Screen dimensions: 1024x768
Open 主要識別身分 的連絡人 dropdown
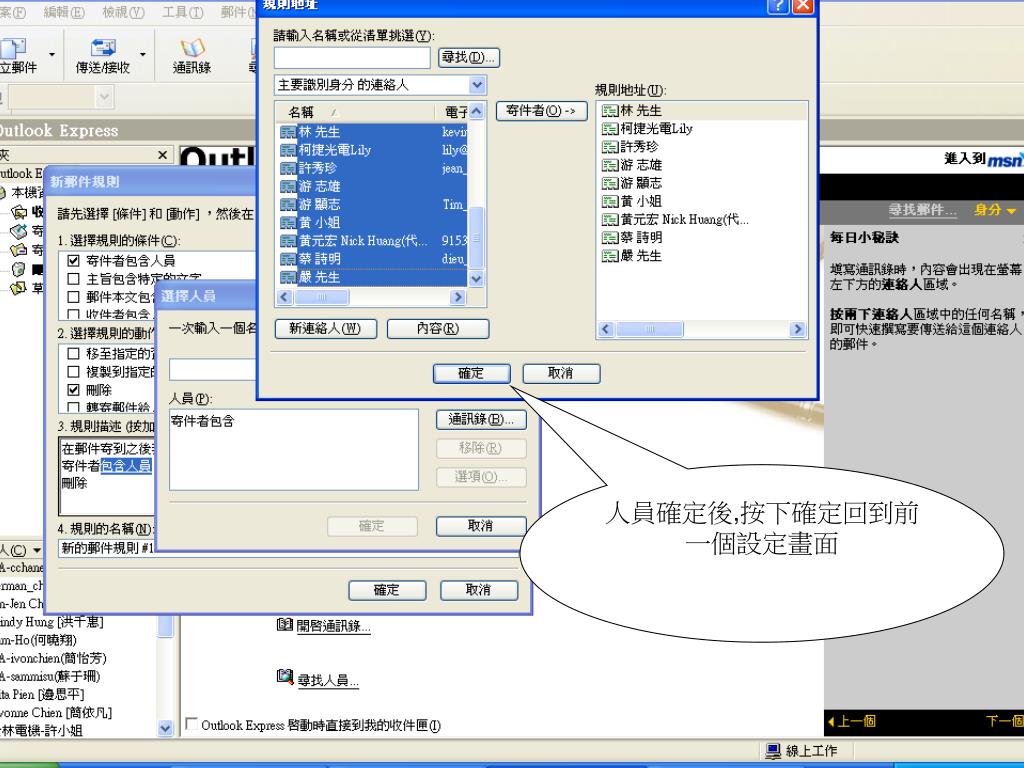point(477,85)
